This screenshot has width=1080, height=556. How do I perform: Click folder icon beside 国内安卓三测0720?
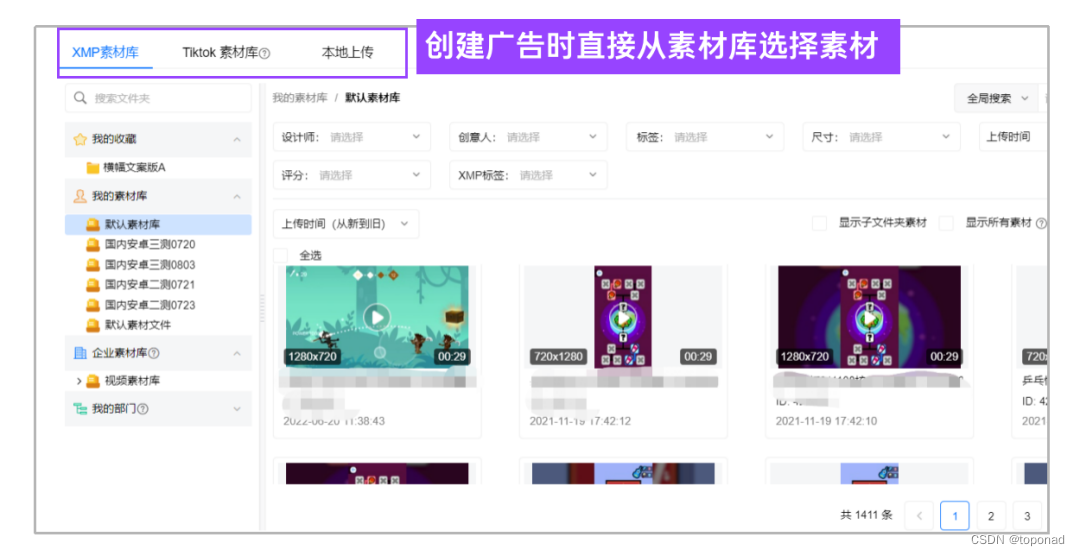[93, 245]
